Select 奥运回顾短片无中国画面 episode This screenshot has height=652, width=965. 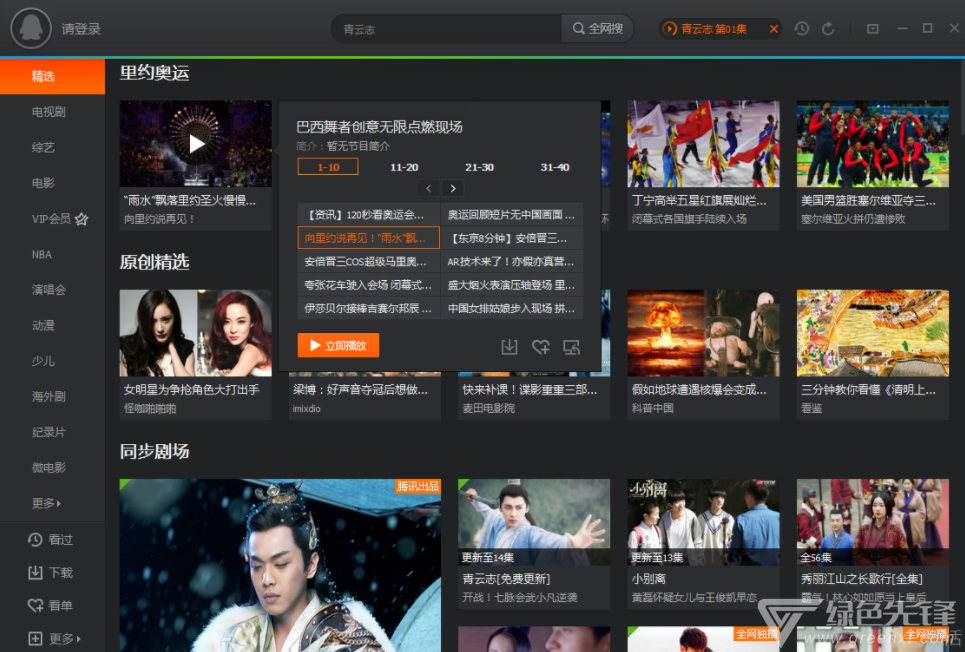tap(512, 215)
